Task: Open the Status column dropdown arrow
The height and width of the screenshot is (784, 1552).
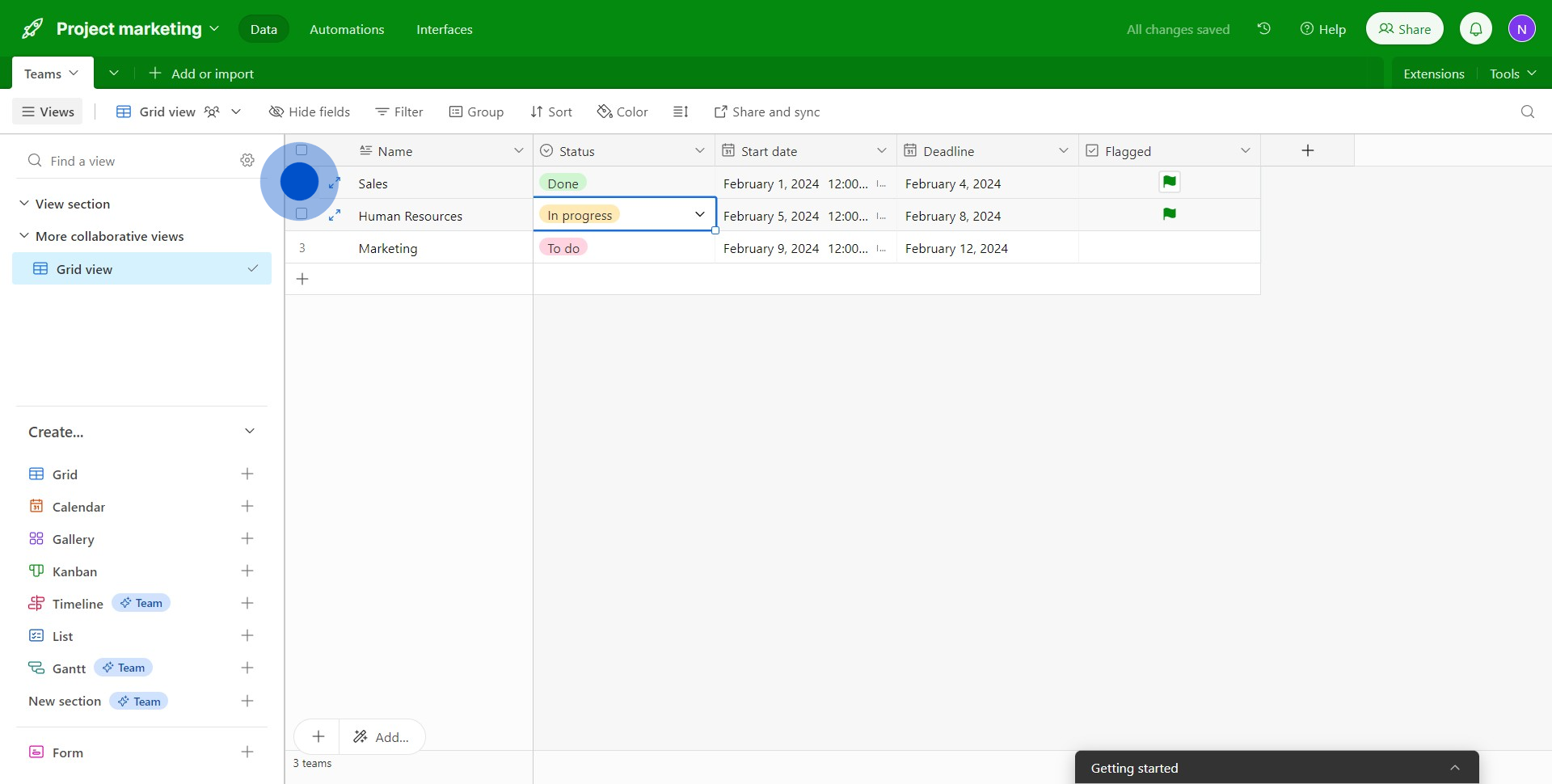Action: (699, 151)
